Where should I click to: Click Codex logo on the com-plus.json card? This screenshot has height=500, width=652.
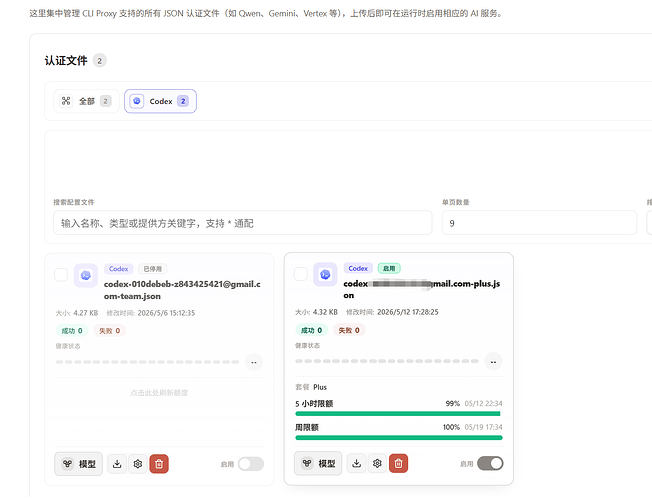[325, 275]
